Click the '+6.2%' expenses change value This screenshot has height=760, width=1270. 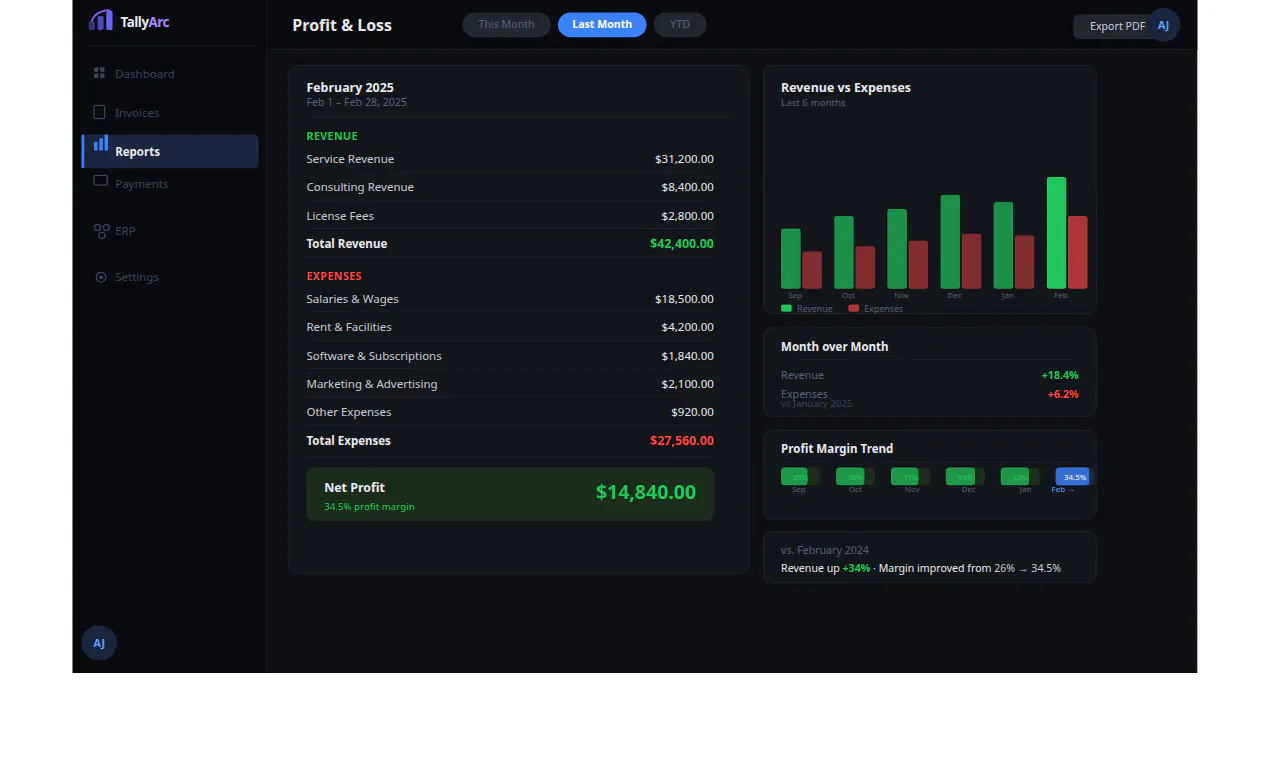pyautogui.click(x=1063, y=394)
